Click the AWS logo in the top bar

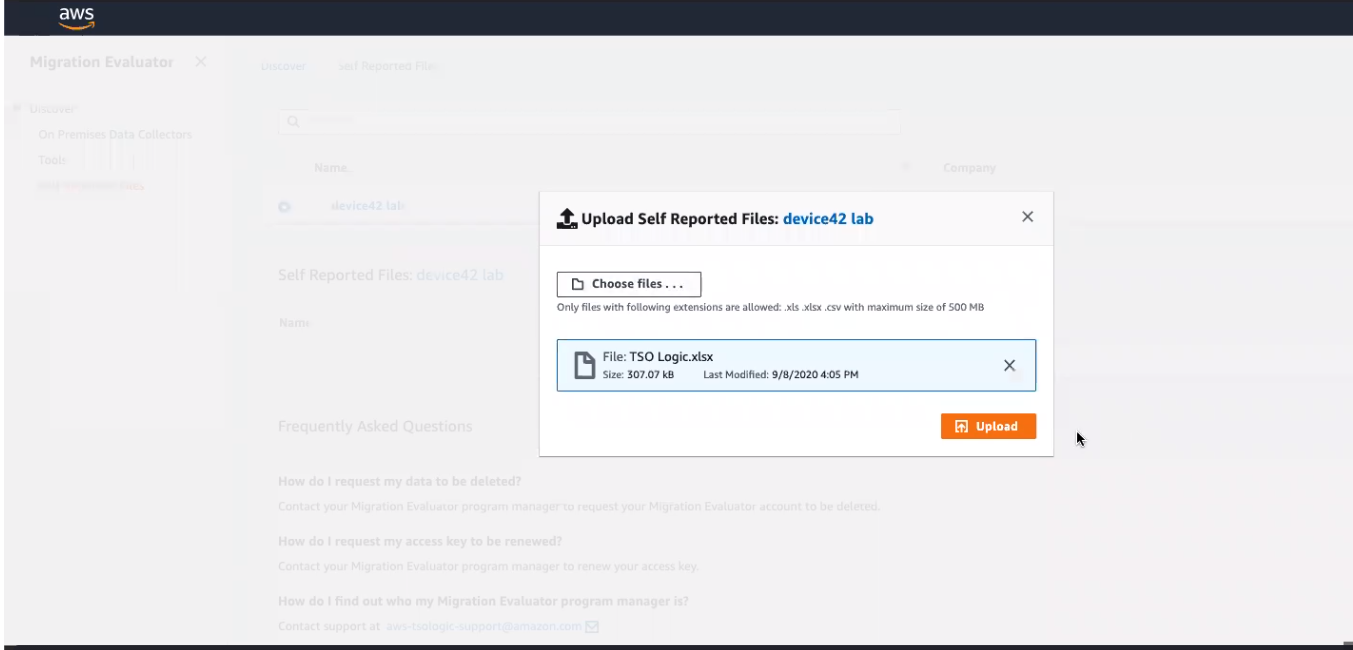[x=76, y=17]
